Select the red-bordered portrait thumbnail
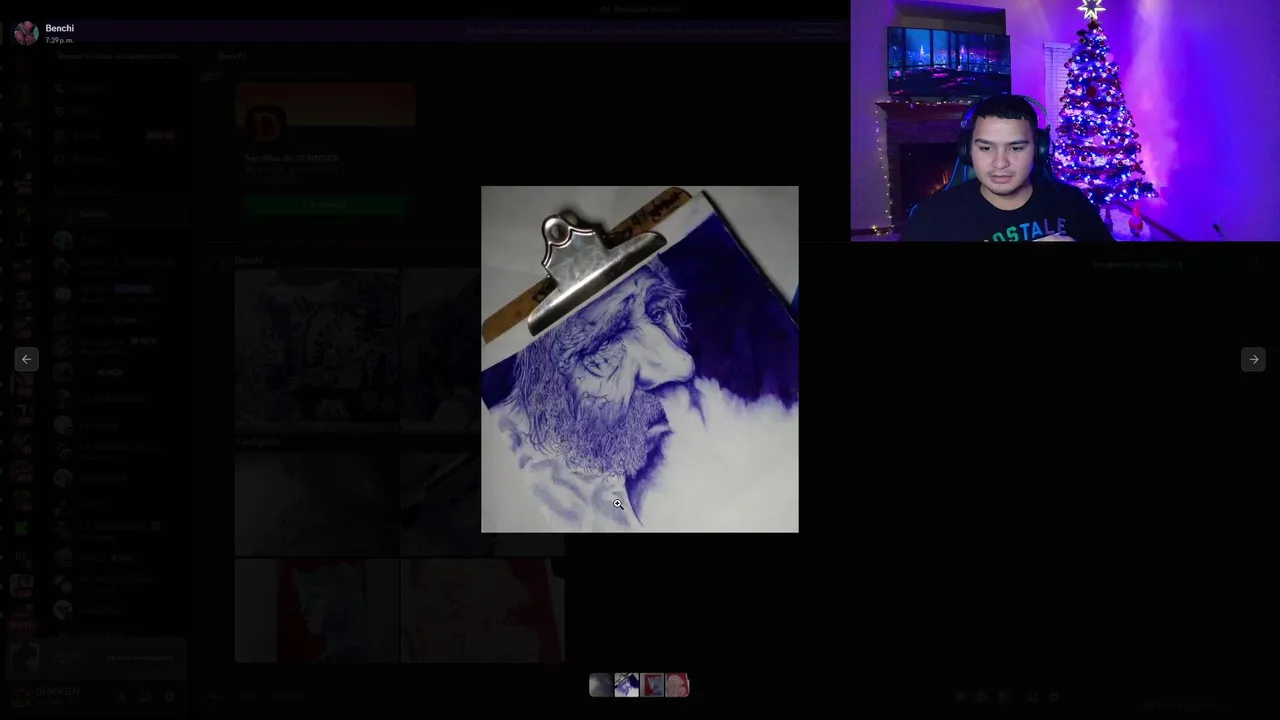The height and width of the screenshot is (720, 1280). (x=652, y=685)
